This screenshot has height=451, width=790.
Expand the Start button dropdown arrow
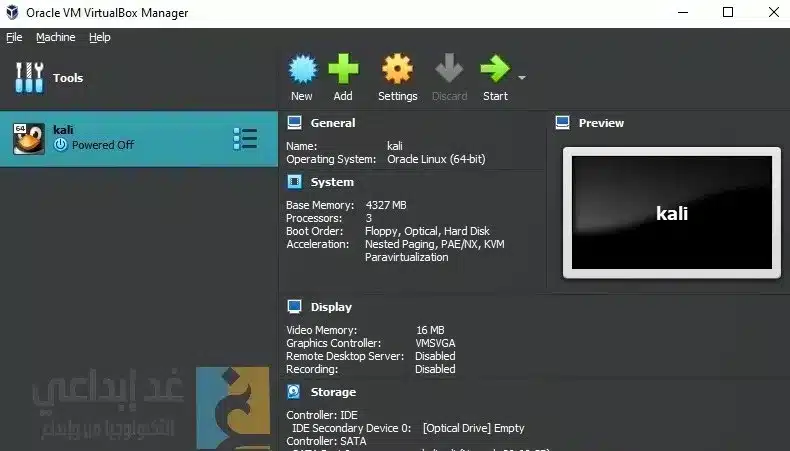(522, 78)
